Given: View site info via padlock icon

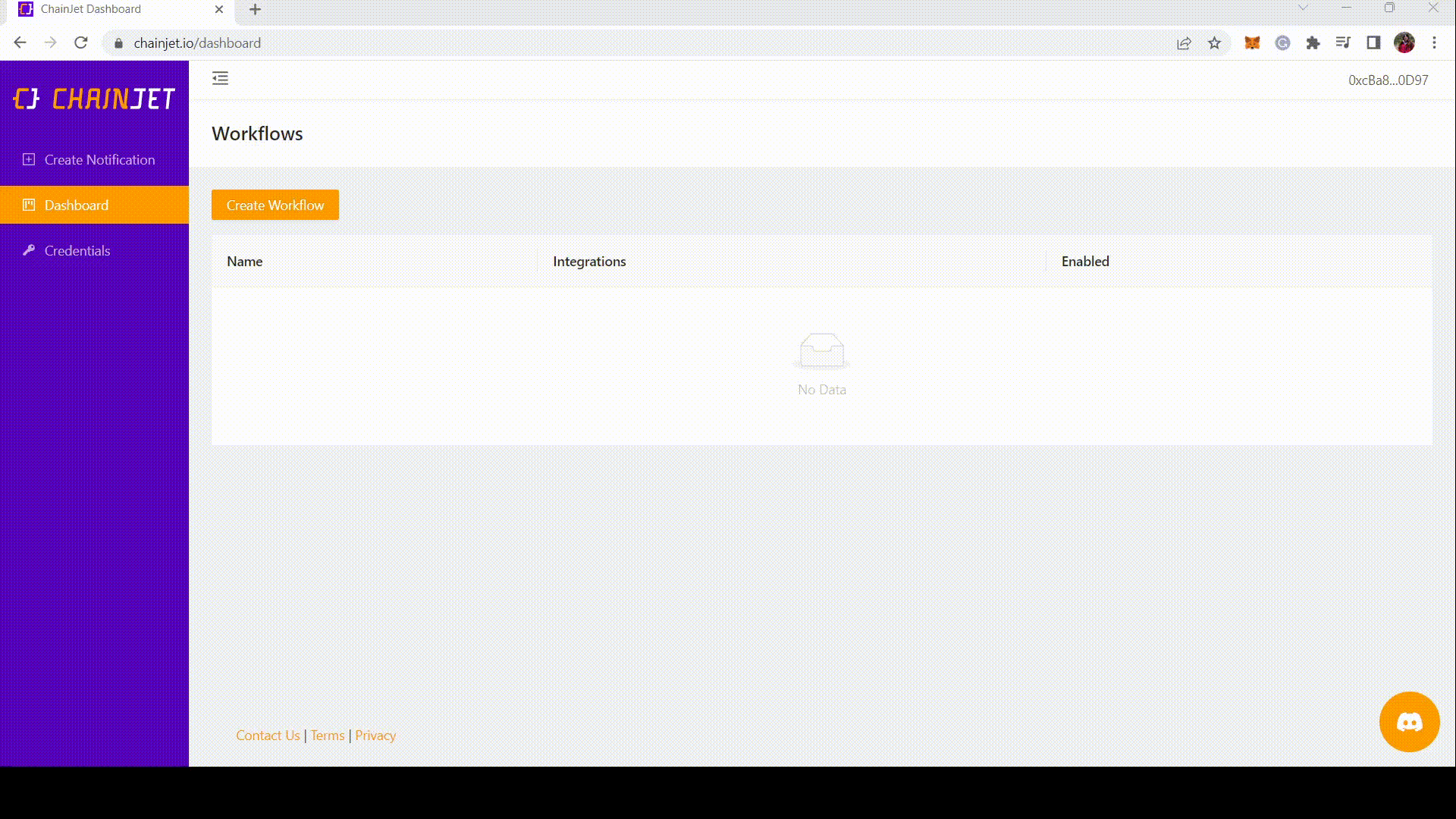Looking at the screenshot, I should click(x=118, y=43).
